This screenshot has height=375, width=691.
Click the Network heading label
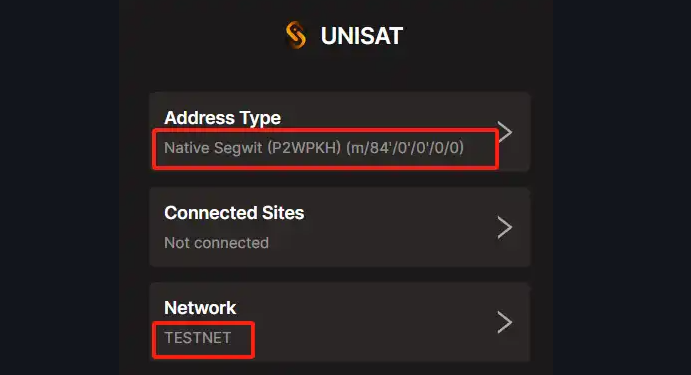coord(200,308)
